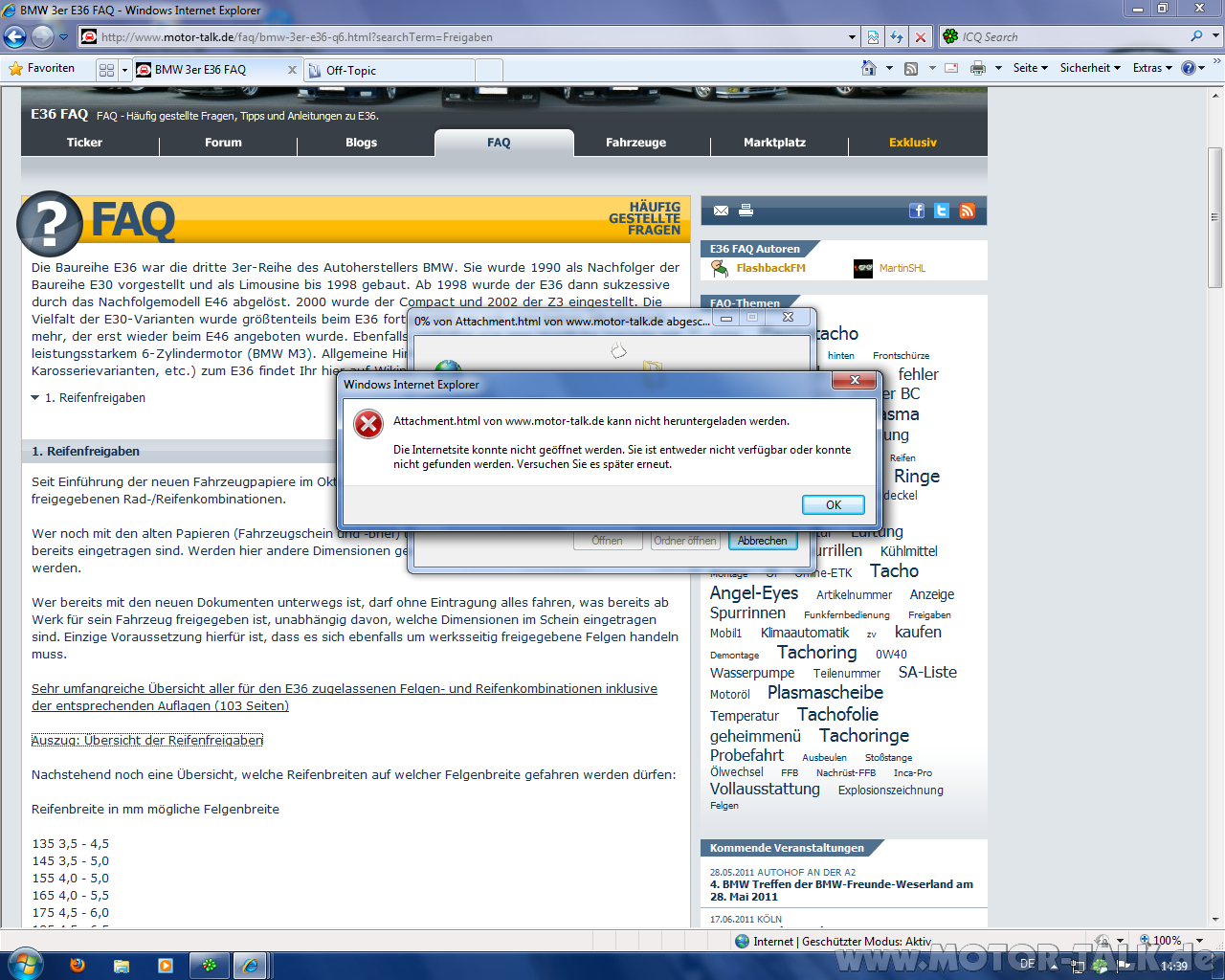Click the Plasmascheibe tag
The image size is (1225, 980).
tap(825, 692)
